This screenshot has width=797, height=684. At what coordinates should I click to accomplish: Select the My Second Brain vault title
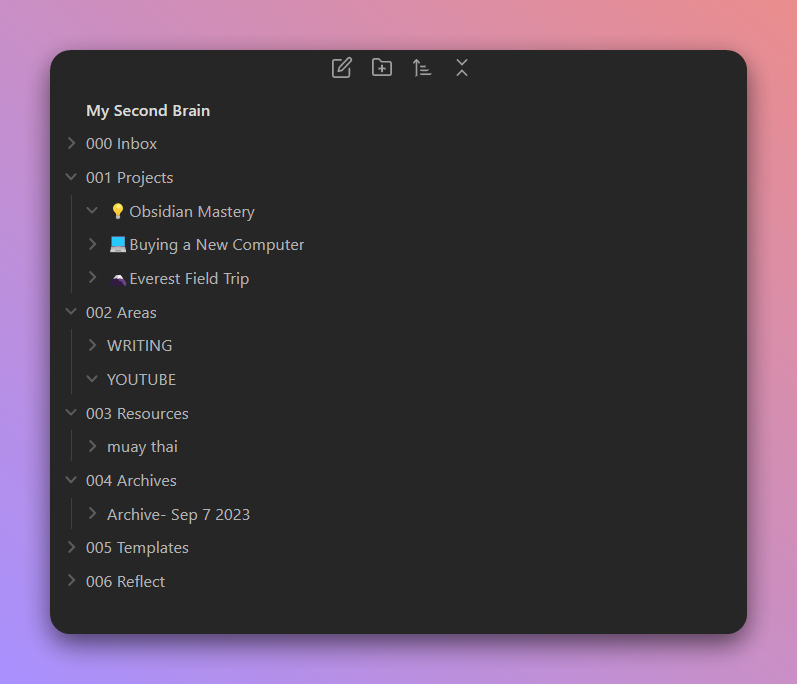(148, 111)
